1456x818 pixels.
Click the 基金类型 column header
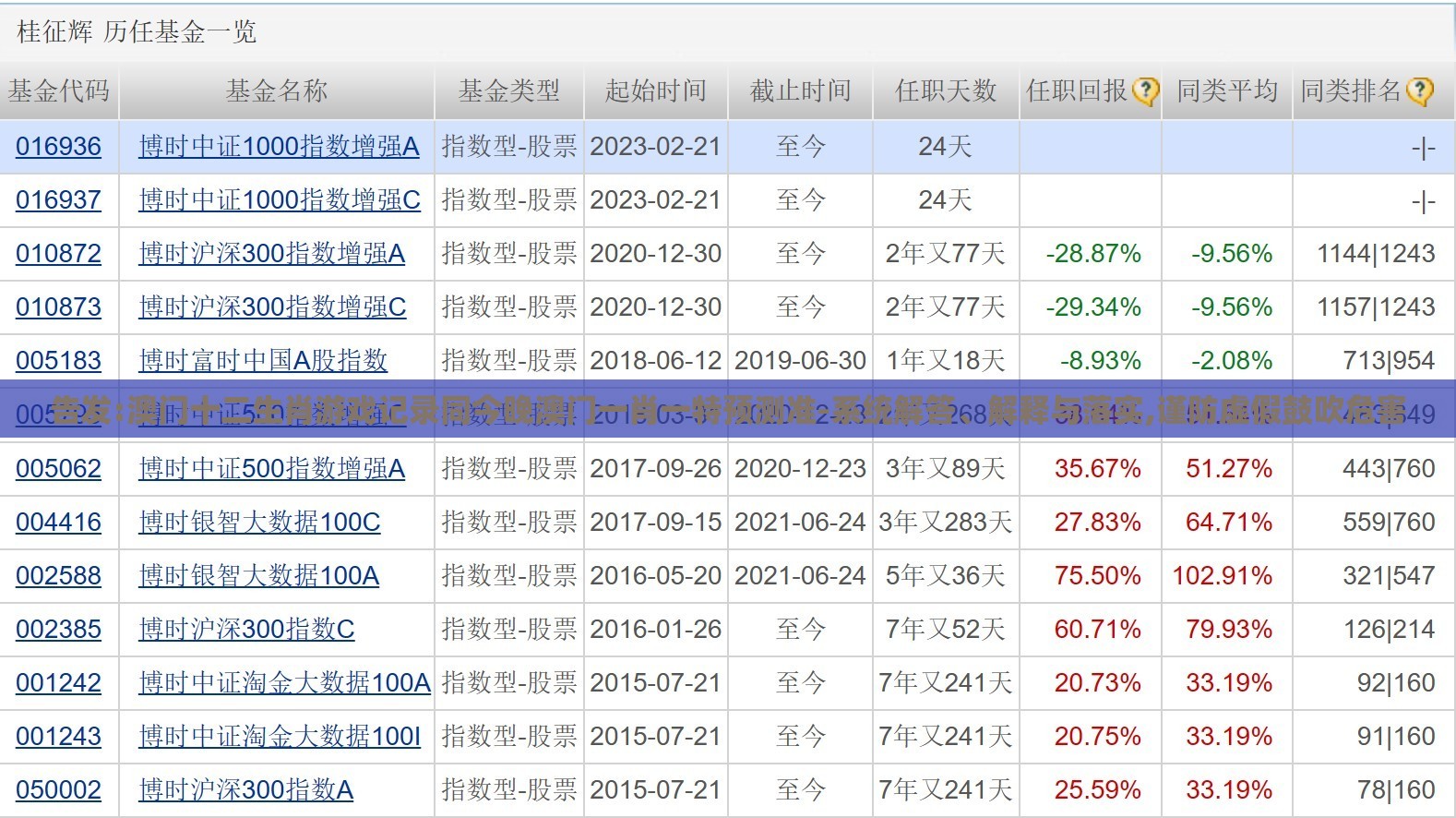point(509,90)
